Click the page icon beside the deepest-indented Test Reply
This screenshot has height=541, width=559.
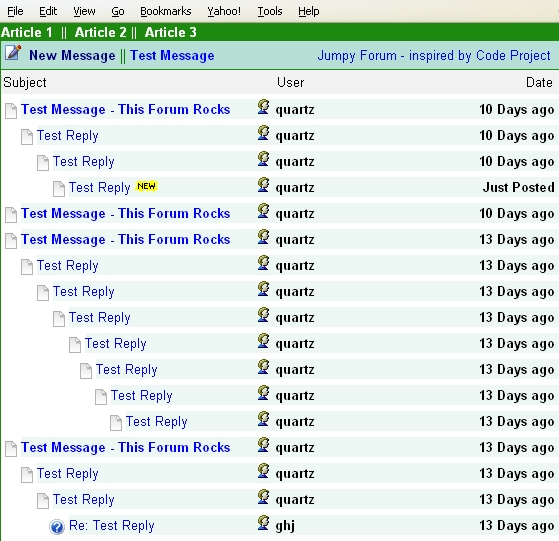tap(116, 423)
